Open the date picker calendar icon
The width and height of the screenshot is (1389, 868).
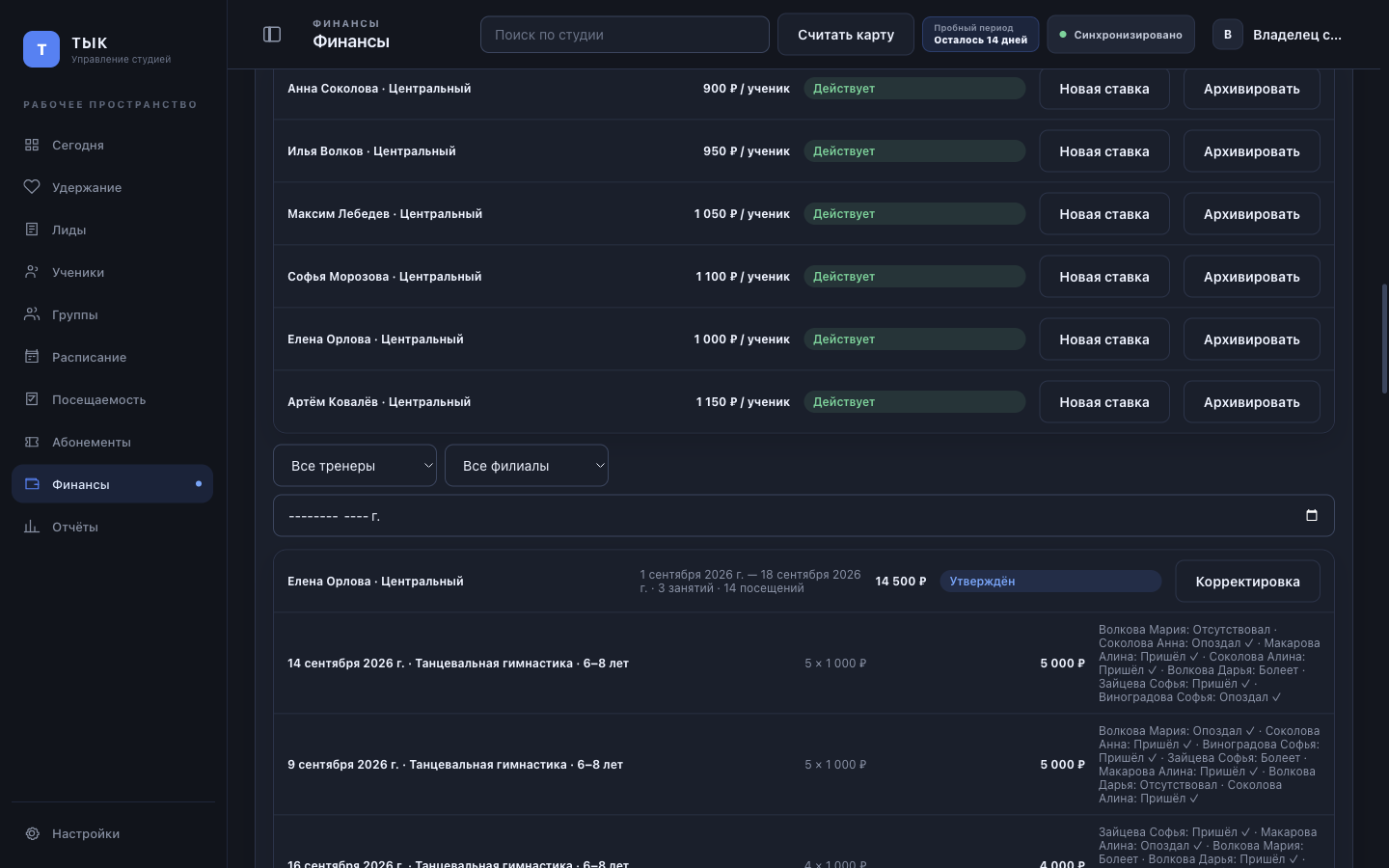pos(1312,516)
